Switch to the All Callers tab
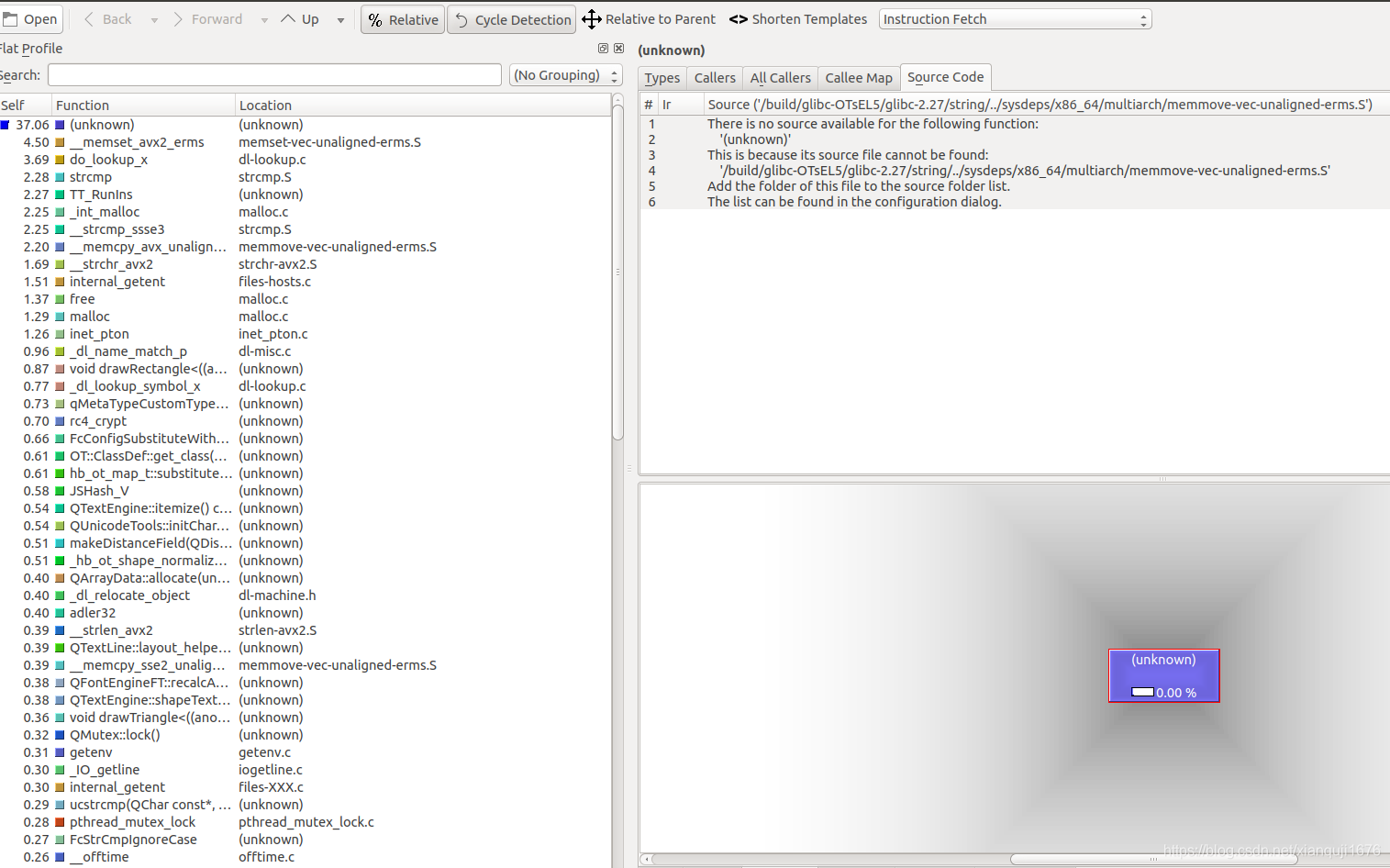Image resolution: width=1390 pixels, height=868 pixels. pyautogui.click(x=780, y=78)
